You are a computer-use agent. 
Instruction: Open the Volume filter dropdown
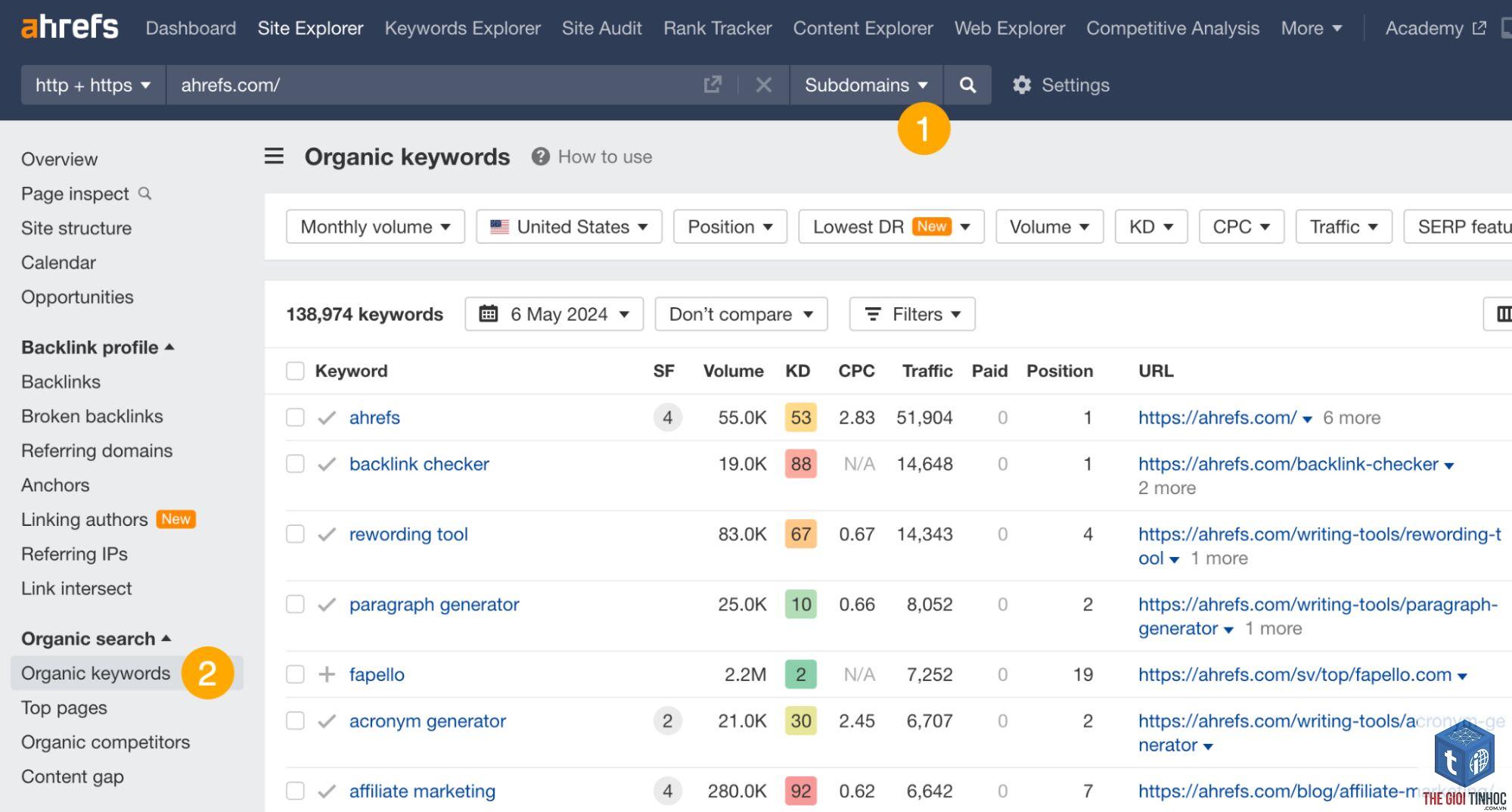click(1050, 227)
